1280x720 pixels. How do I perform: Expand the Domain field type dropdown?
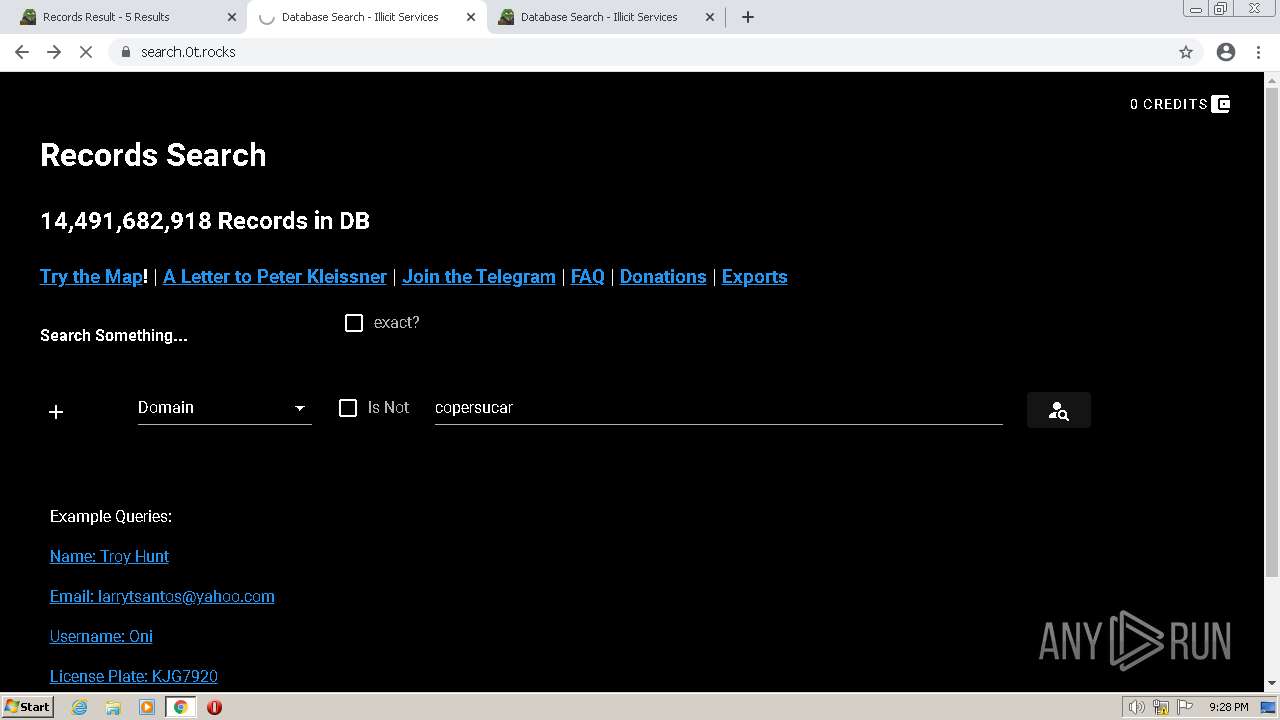224,408
